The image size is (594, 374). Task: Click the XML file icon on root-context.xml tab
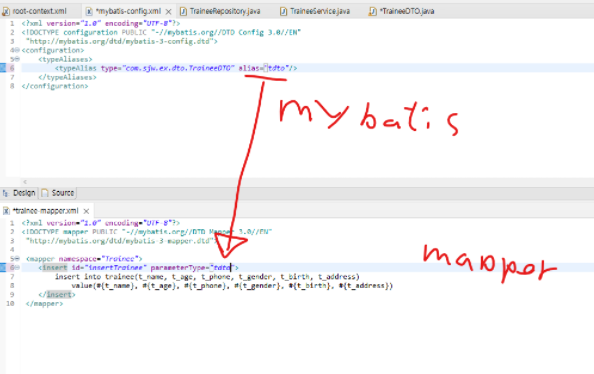[6, 12]
